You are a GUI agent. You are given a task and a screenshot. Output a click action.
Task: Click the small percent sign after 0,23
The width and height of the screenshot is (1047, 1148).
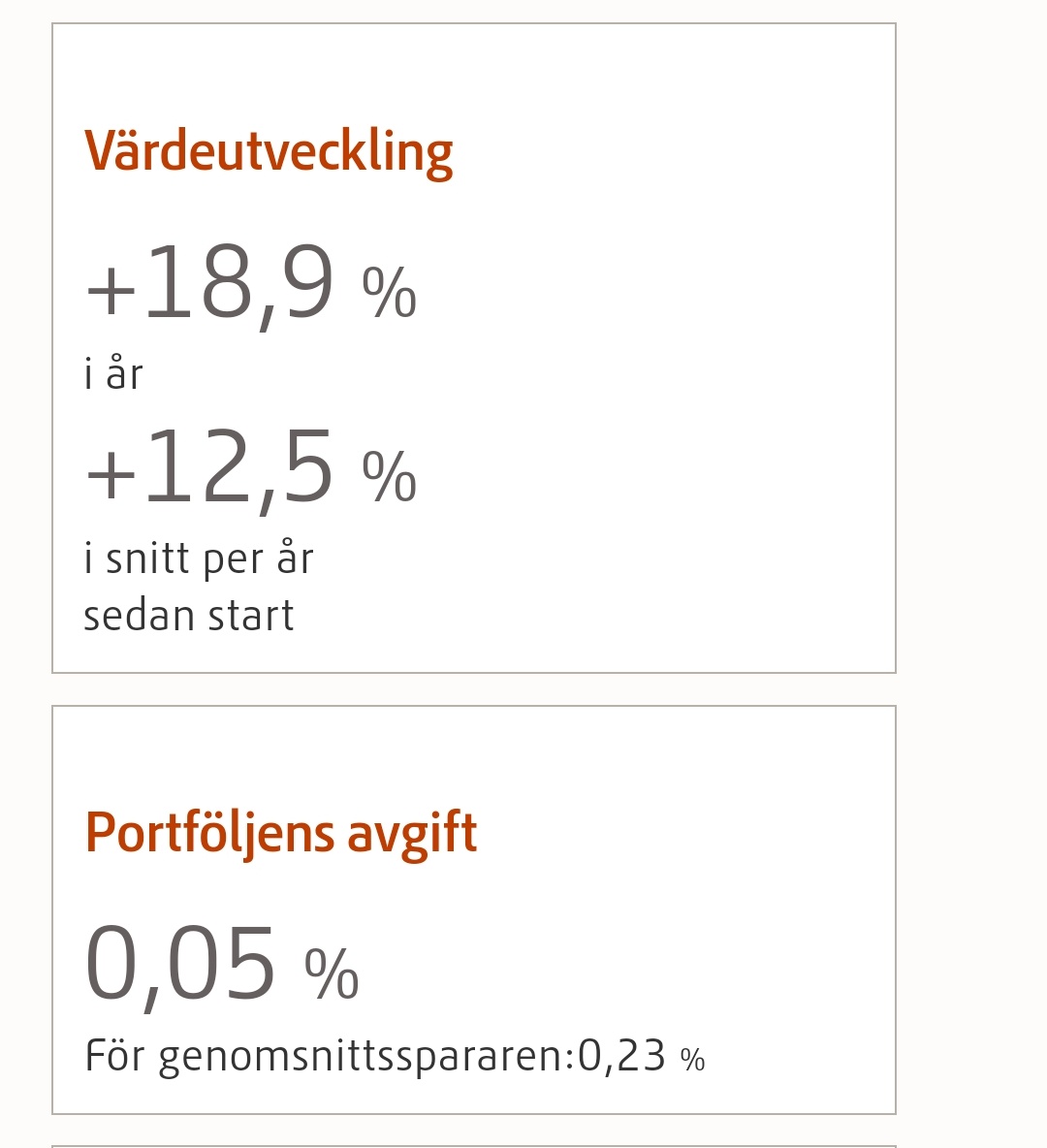pos(692,1060)
